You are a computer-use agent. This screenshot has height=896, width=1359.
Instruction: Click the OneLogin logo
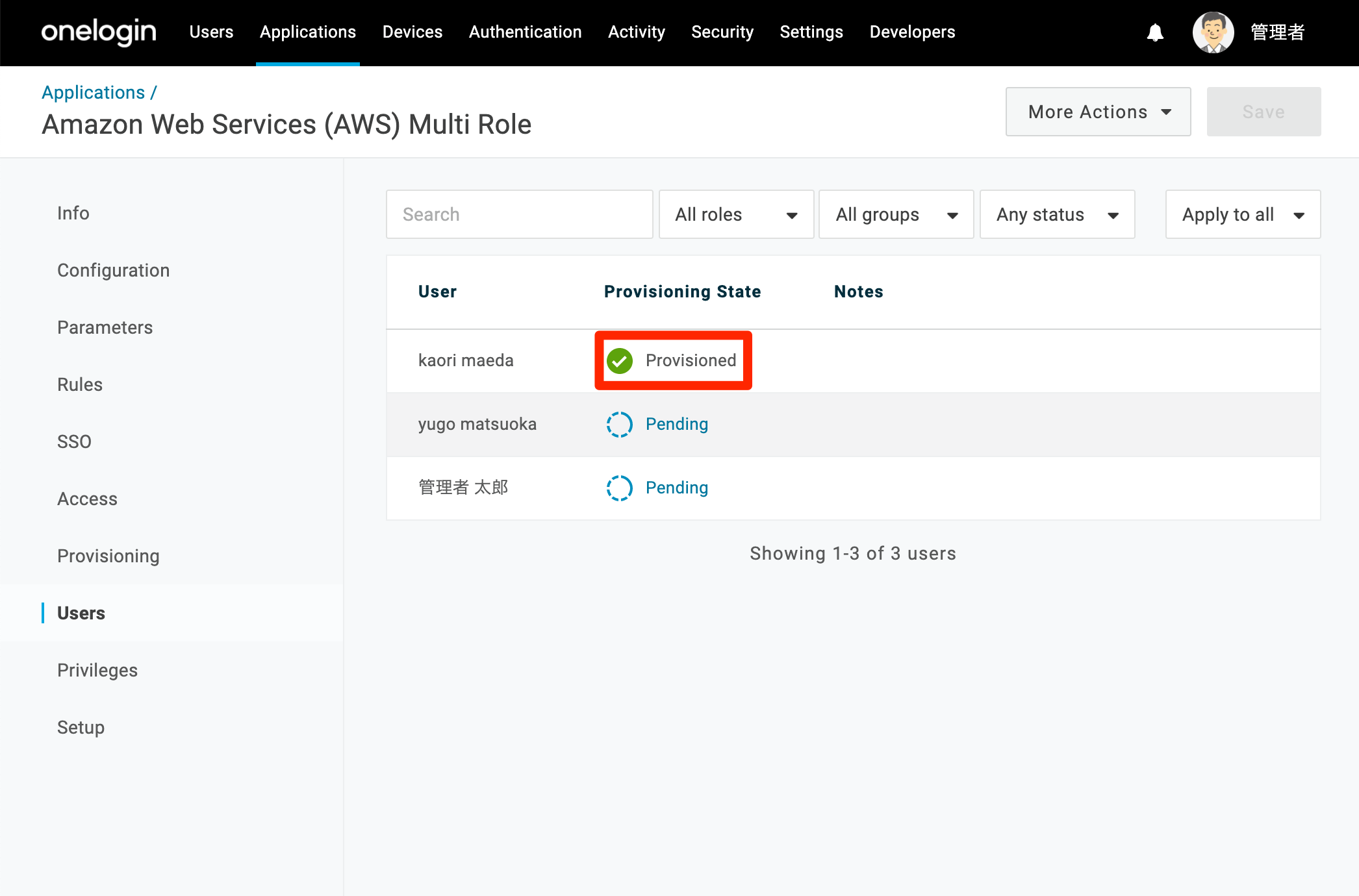[99, 32]
